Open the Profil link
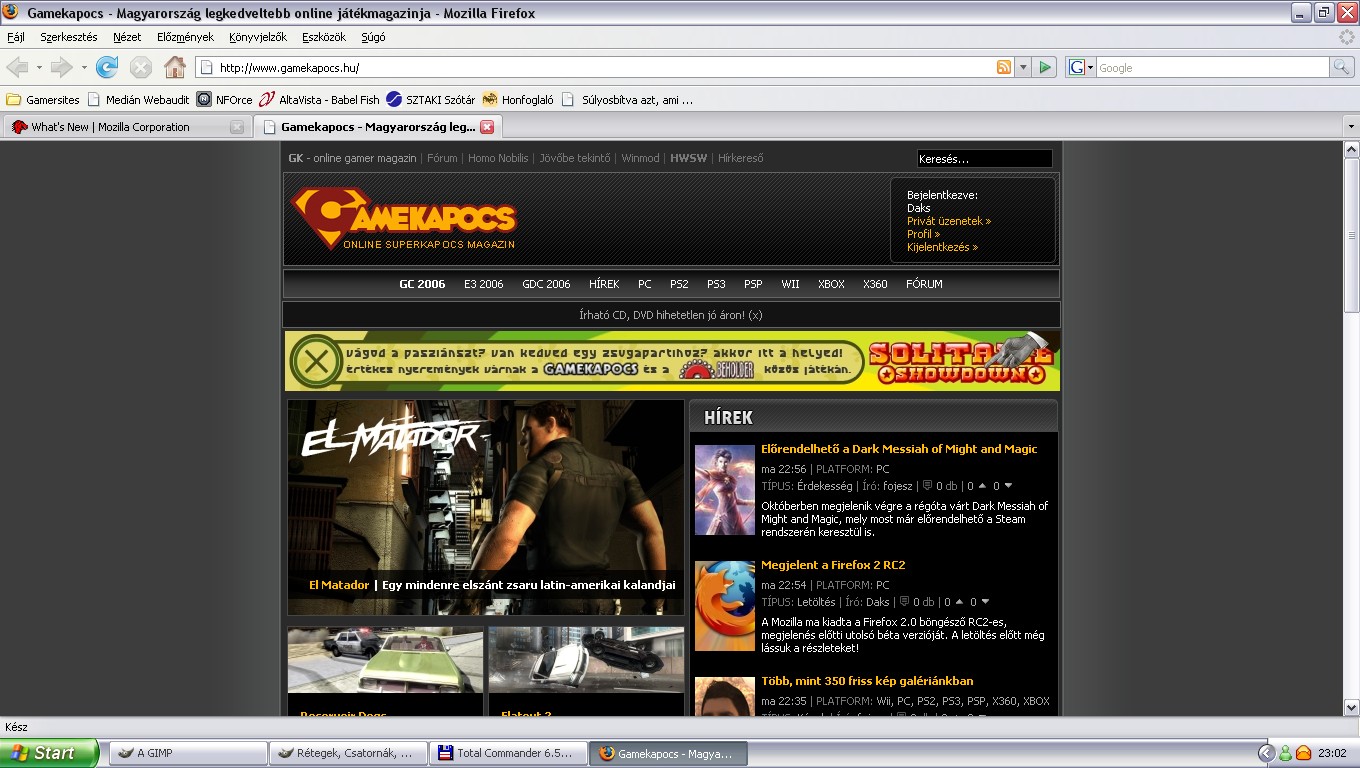 (924, 234)
